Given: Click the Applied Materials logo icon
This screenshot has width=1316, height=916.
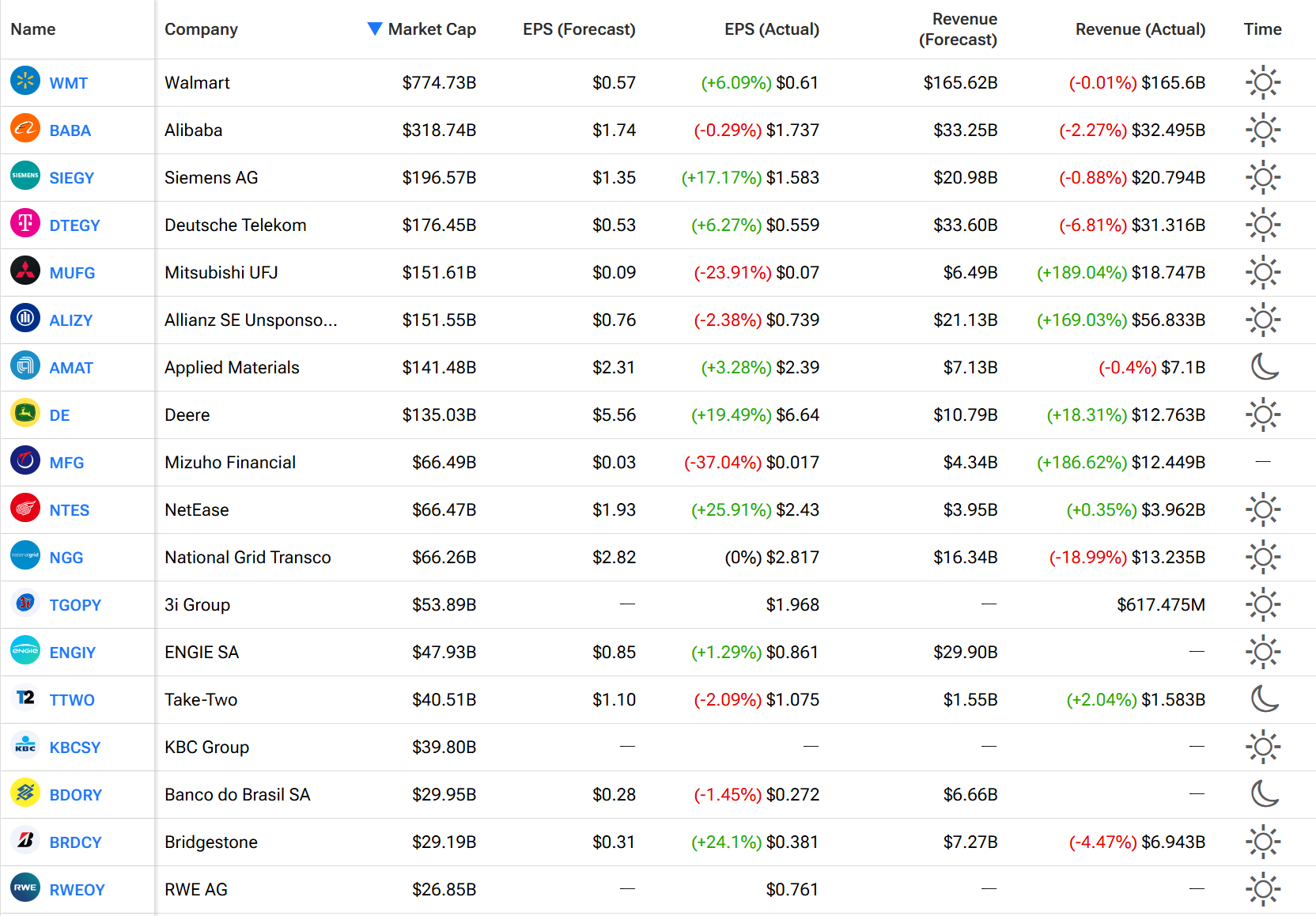Looking at the screenshot, I should point(25,365).
